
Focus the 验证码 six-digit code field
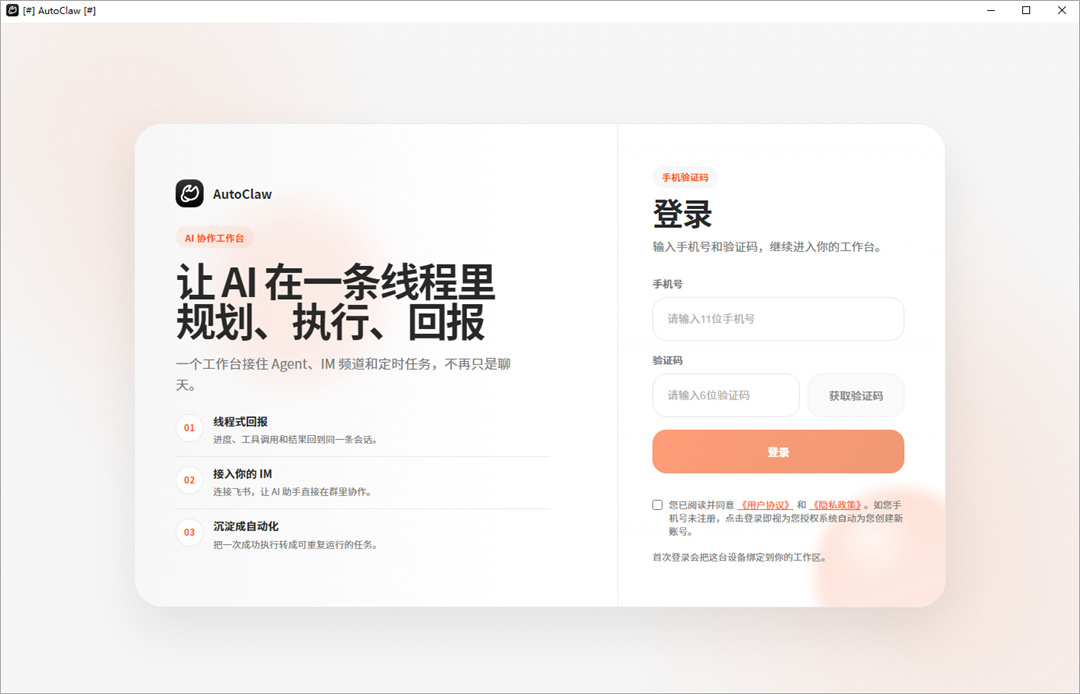725,395
